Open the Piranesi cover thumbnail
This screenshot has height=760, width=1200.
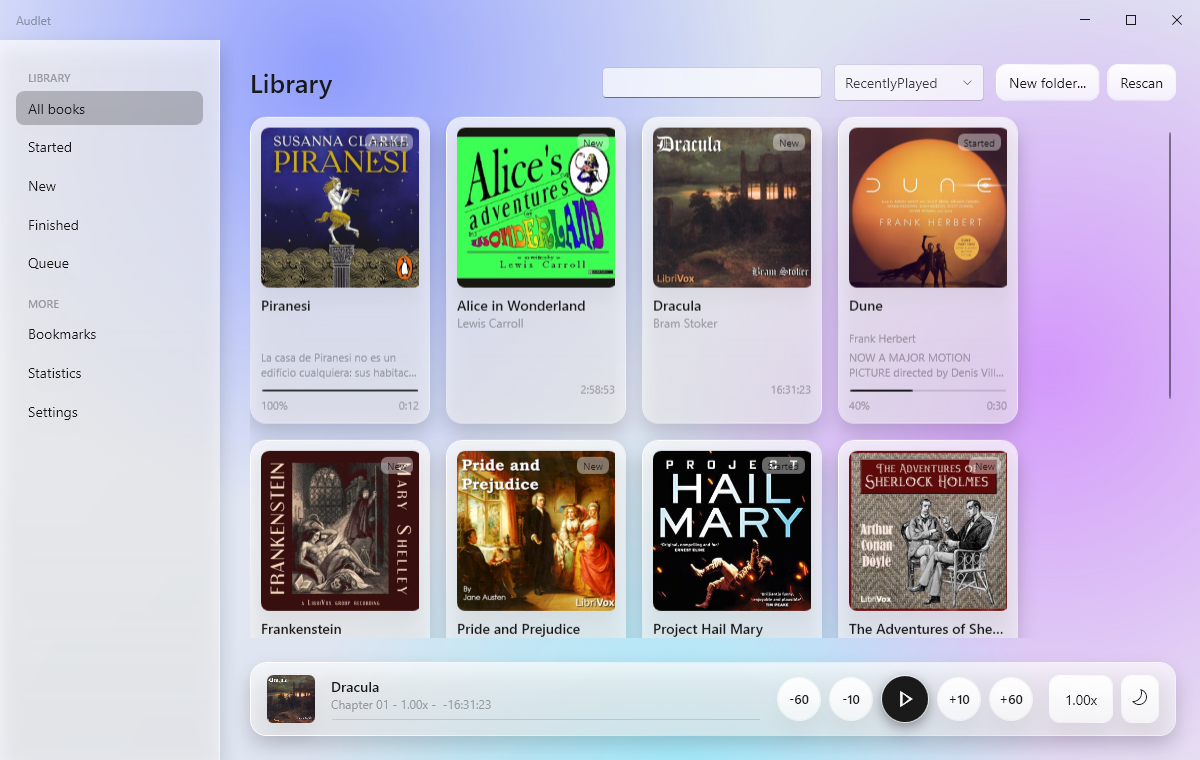(x=340, y=208)
